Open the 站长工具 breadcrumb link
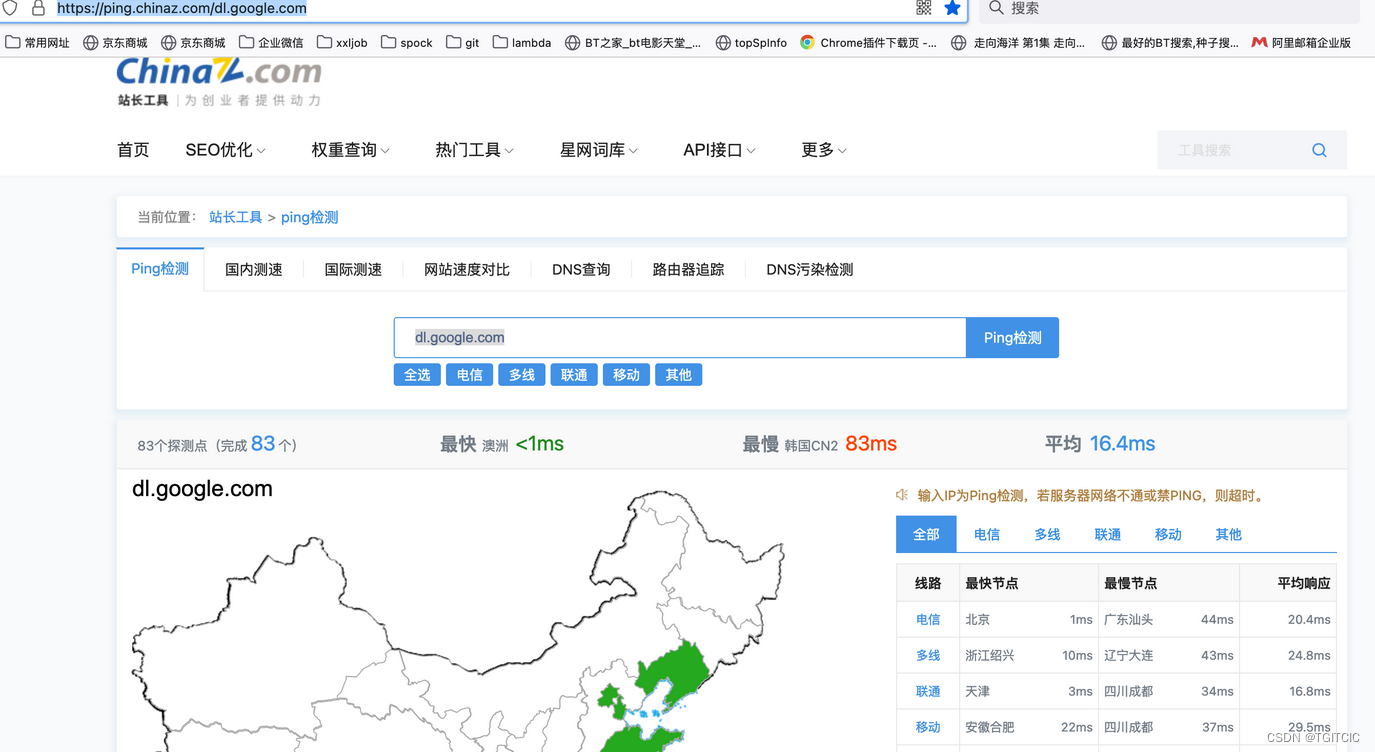Screen dimensions: 1375x752 [236, 217]
